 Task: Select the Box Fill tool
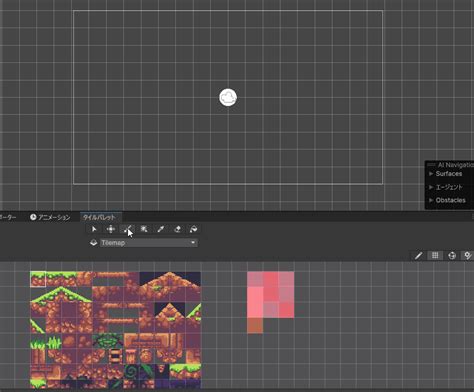click(144, 229)
